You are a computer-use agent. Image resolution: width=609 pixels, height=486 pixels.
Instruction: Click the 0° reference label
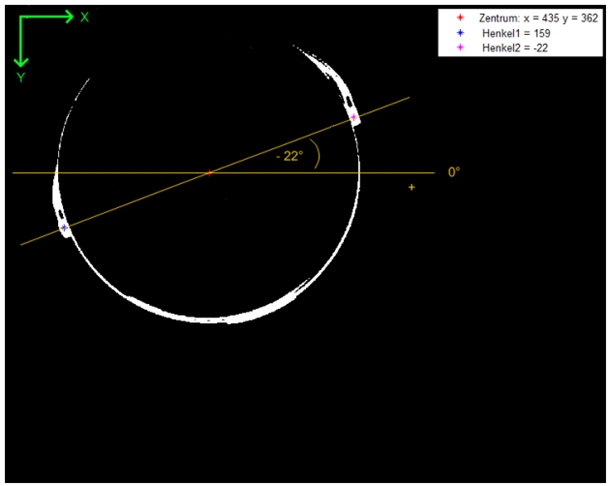(x=453, y=172)
